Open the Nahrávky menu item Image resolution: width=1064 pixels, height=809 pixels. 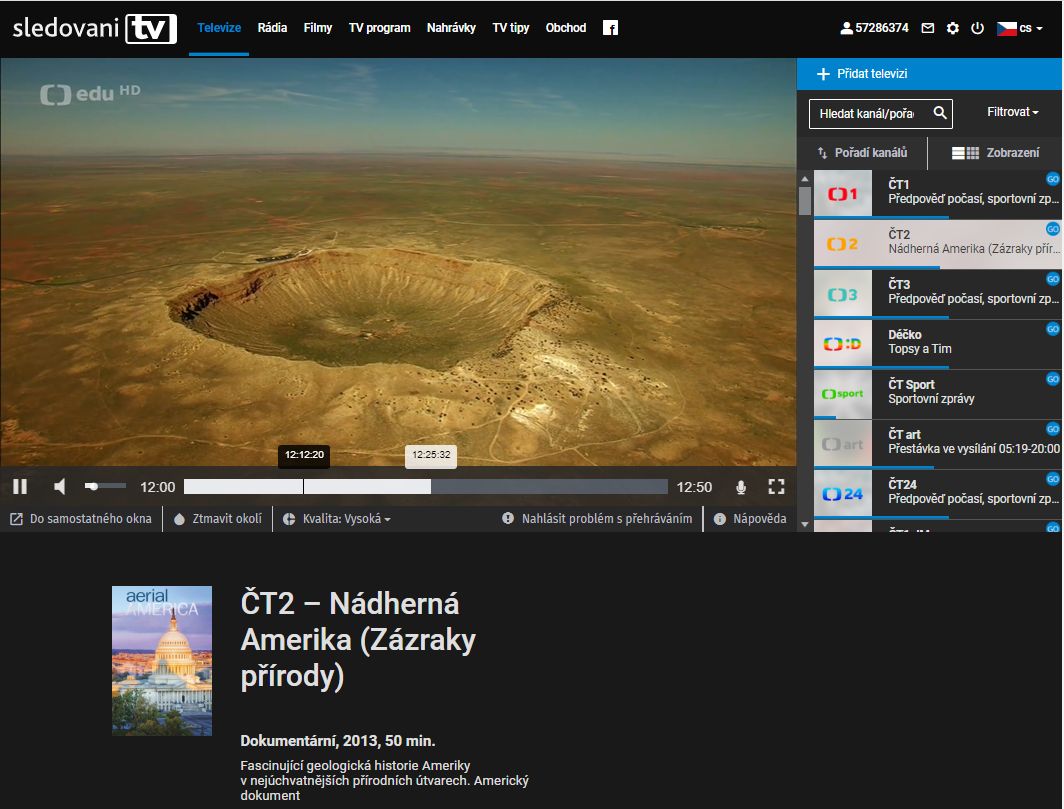(x=451, y=28)
